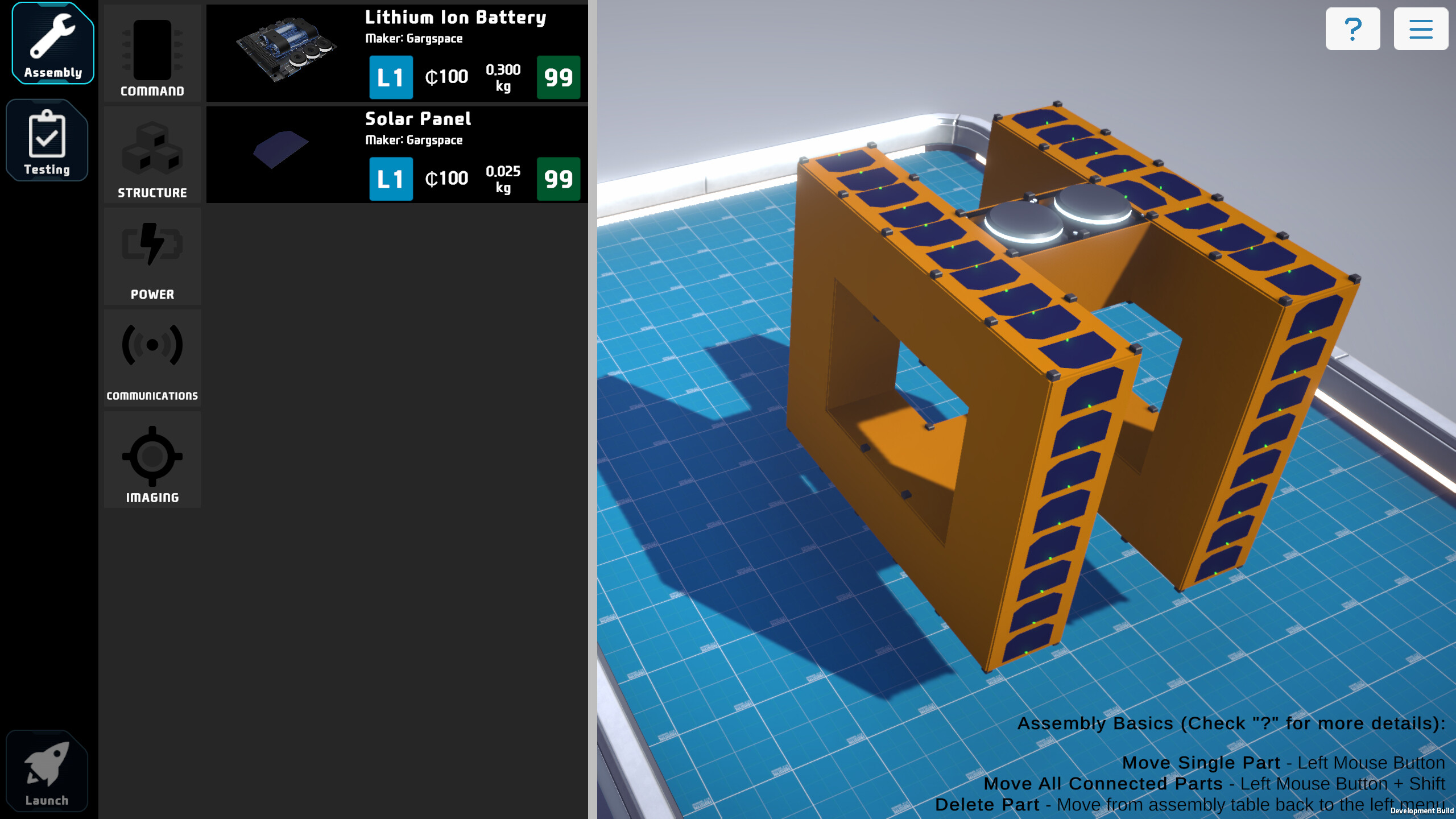The width and height of the screenshot is (1456, 819).
Task: Click the 99 stock badge for Lithium Ion Battery
Action: click(558, 77)
